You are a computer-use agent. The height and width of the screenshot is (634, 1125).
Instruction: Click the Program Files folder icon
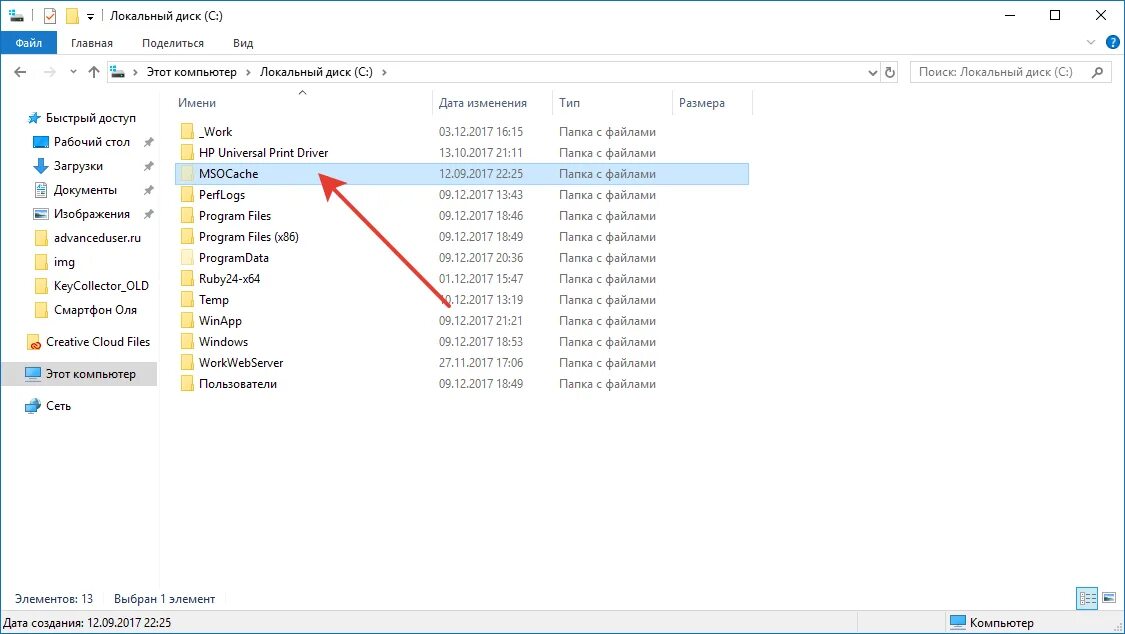(x=187, y=215)
